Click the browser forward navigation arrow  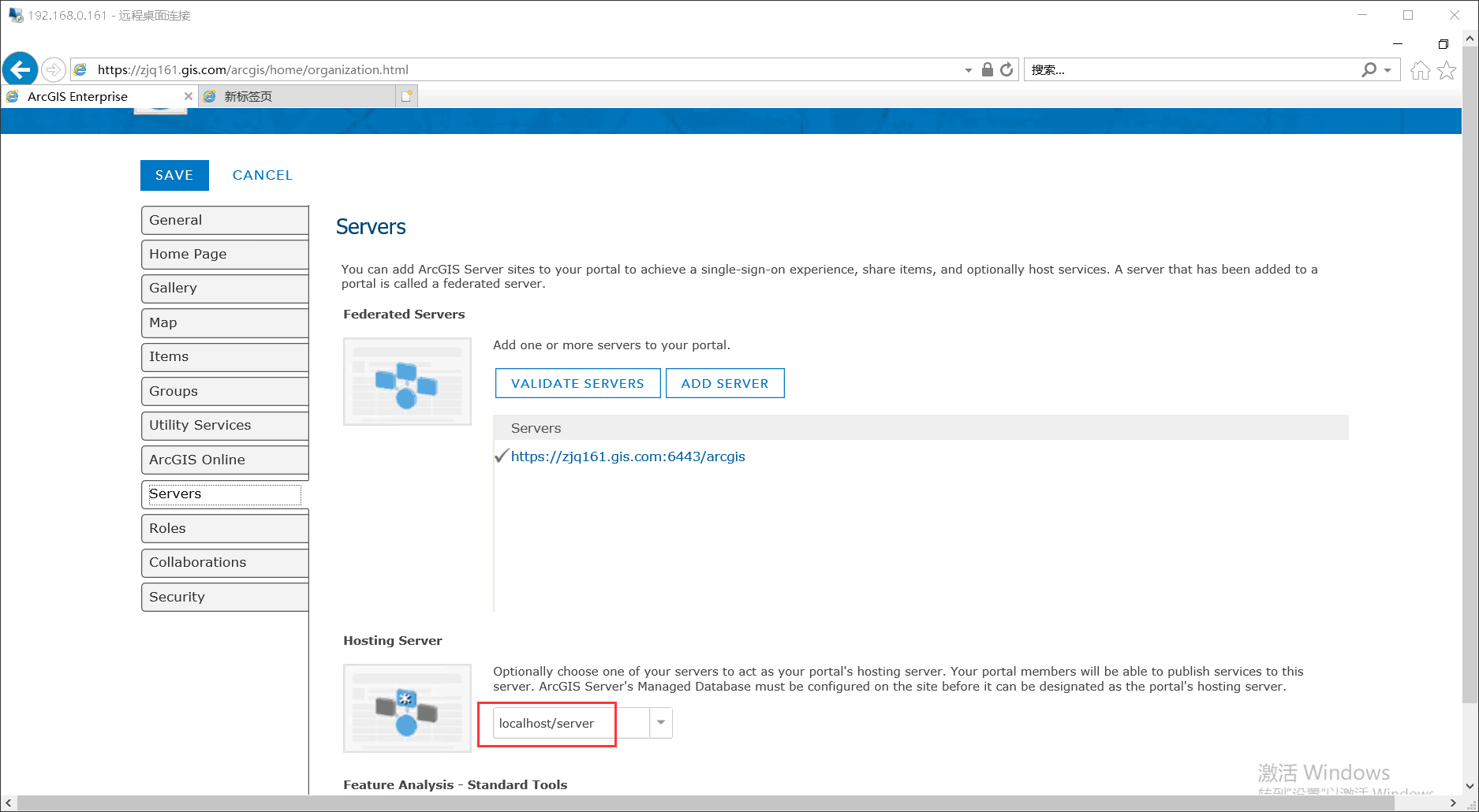[x=53, y=69]
